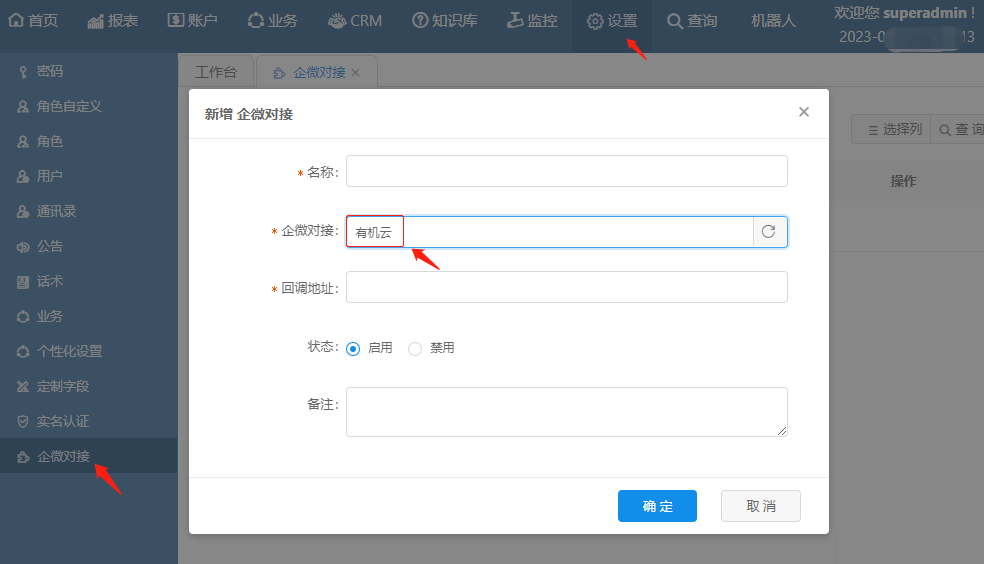The image size is (984, 564).
Task: Click the headset icon beside top 业务
Action: point(255,21)
